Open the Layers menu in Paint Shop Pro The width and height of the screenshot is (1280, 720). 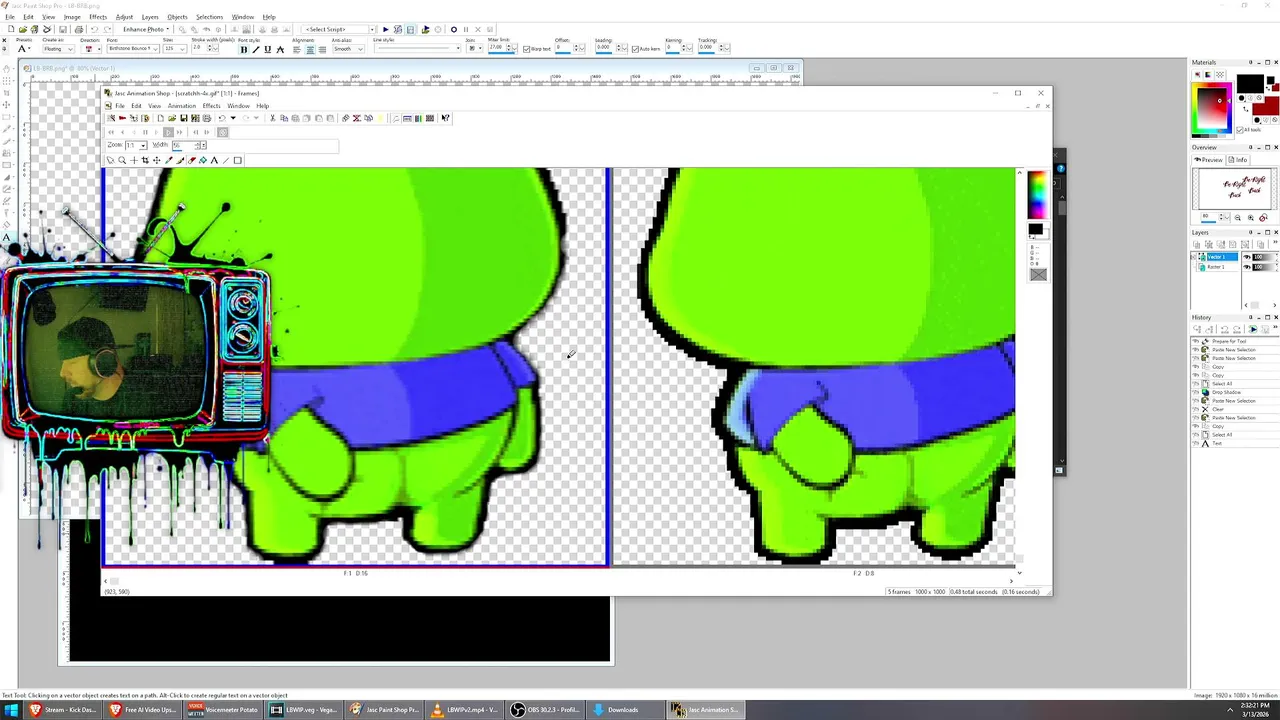pos(150,17)
